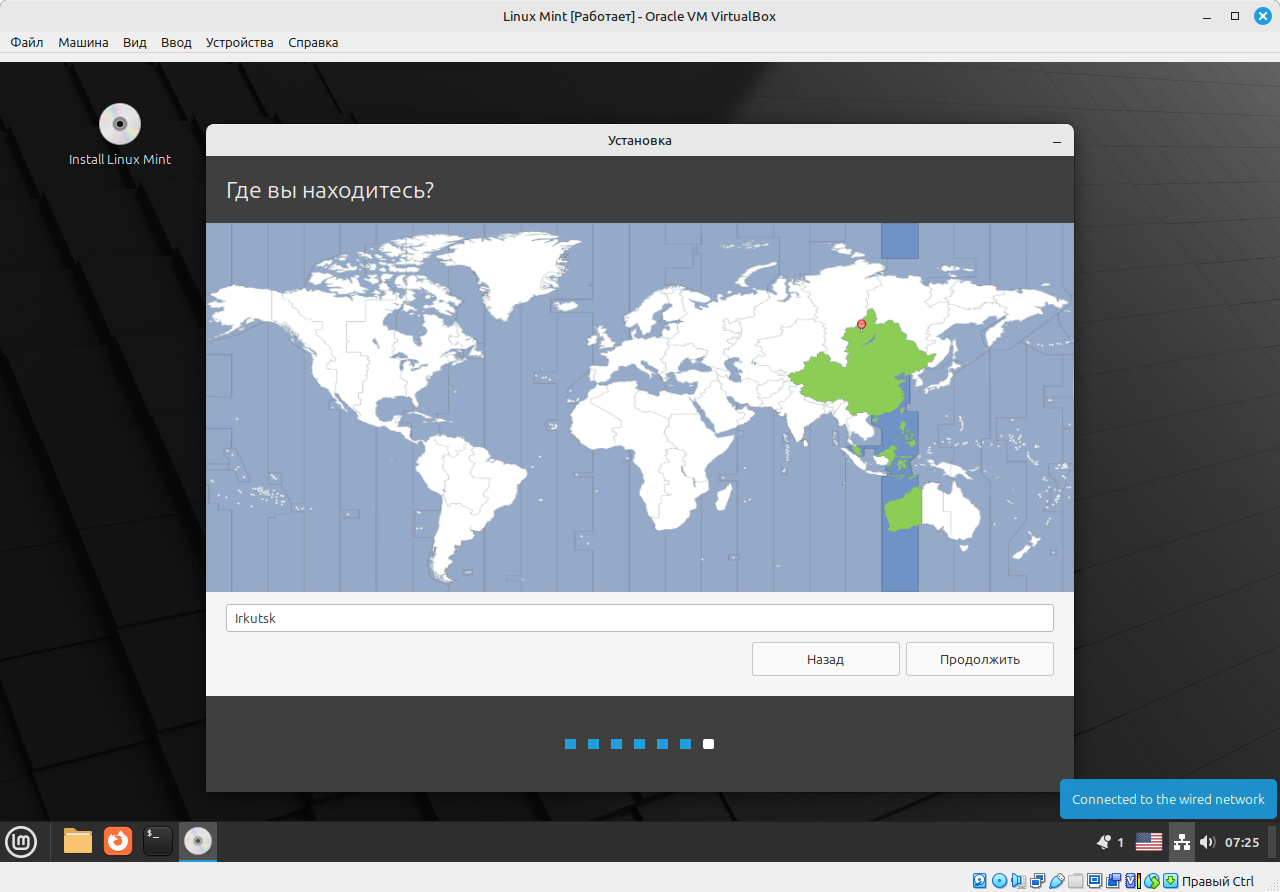The height and width of the screenshot is (892, 1280).
Task: Click the volume speaker tray icon
Action: tap(1207, 842)
